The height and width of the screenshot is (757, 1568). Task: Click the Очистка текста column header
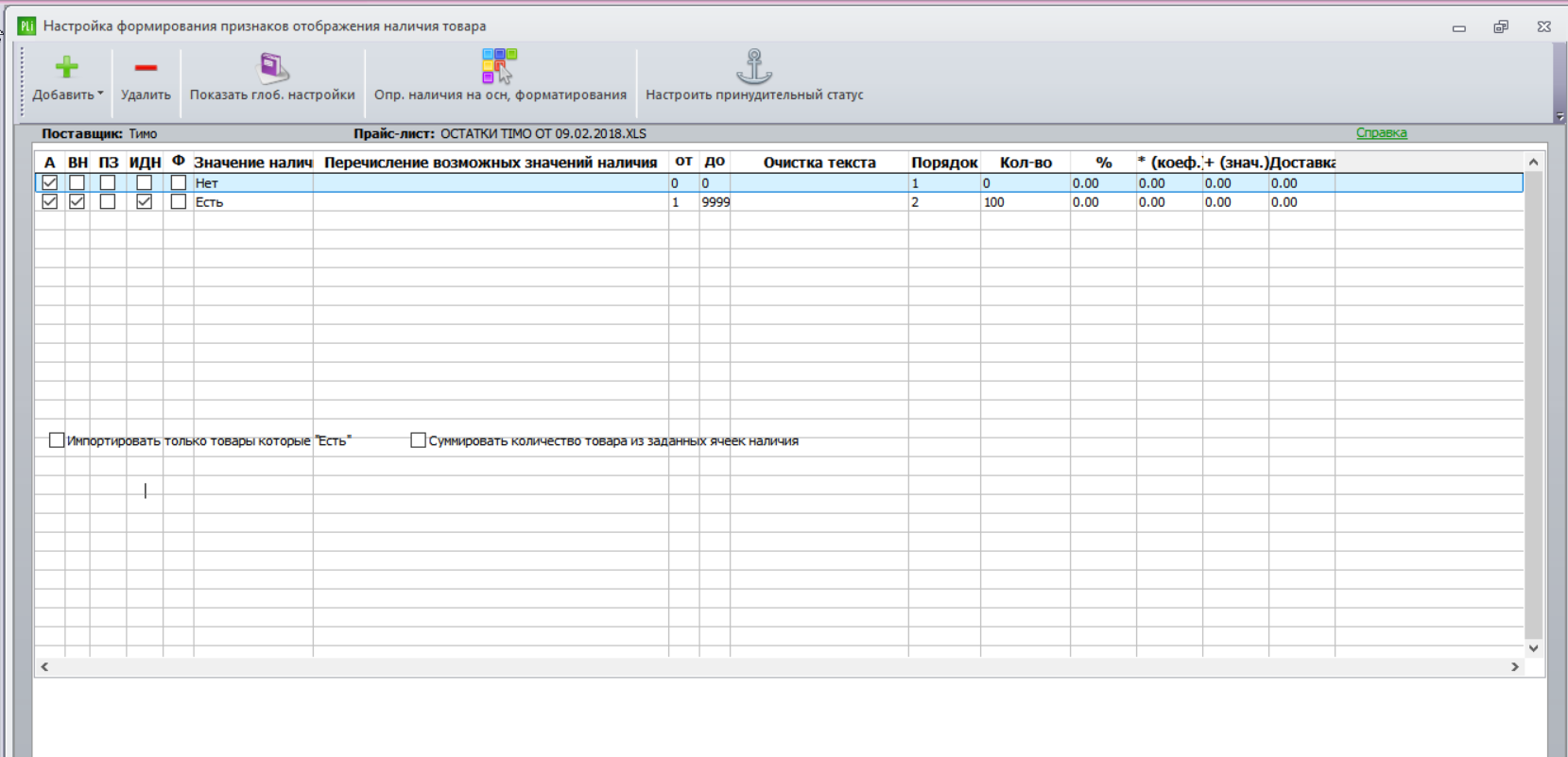(819, 163)
